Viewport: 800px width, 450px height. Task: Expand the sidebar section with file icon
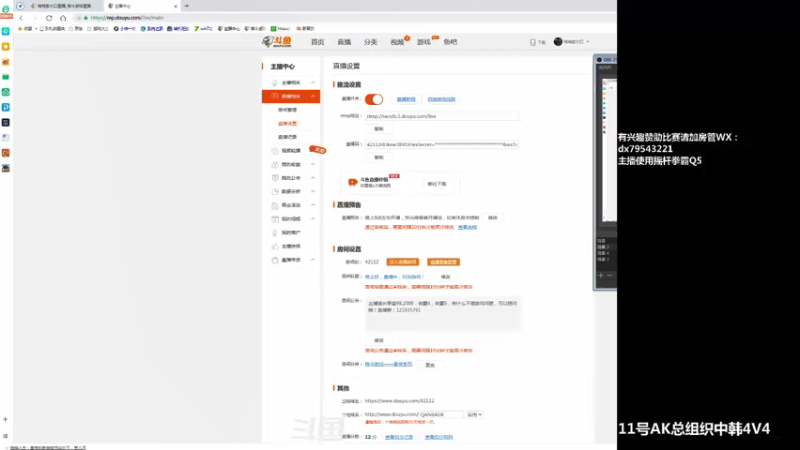[x=313, y=205]
